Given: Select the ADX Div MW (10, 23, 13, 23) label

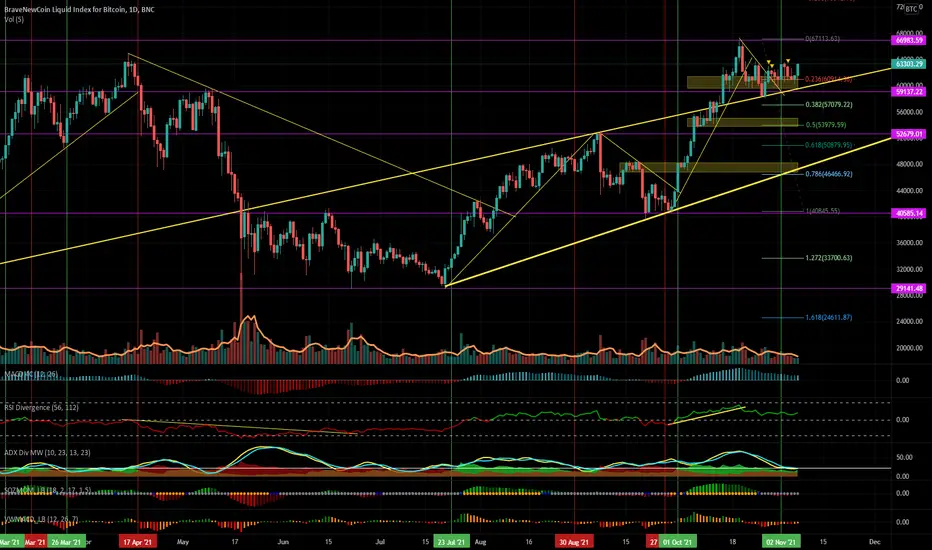Looking at the screenshot, I should pyautogui.click(x=48, y=452).
